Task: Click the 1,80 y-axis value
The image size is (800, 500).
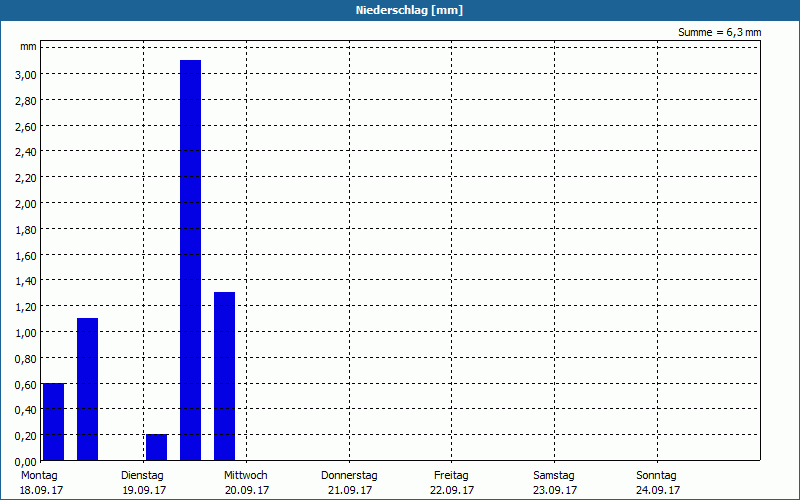Action: click(x=26, y=230)
